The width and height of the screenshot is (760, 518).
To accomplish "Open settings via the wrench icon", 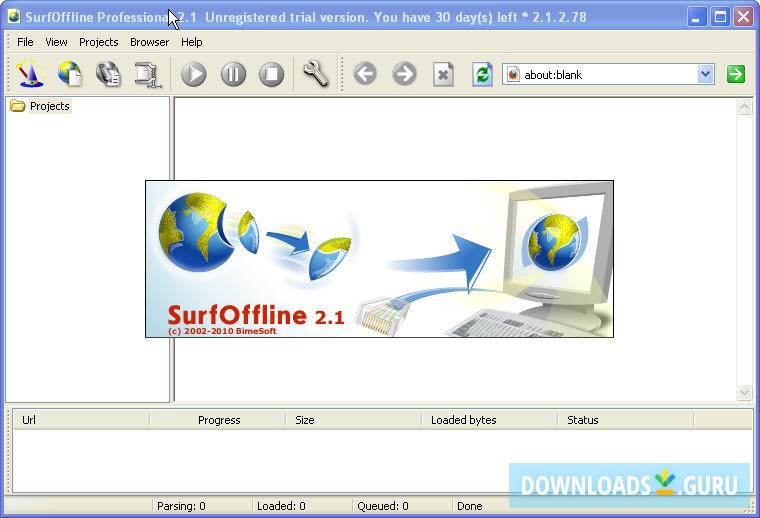I will point(316,74).
